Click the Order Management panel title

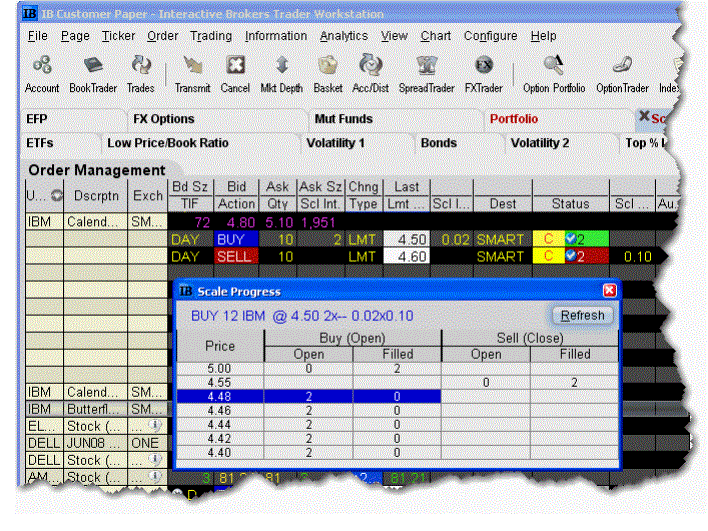[97, 170]
